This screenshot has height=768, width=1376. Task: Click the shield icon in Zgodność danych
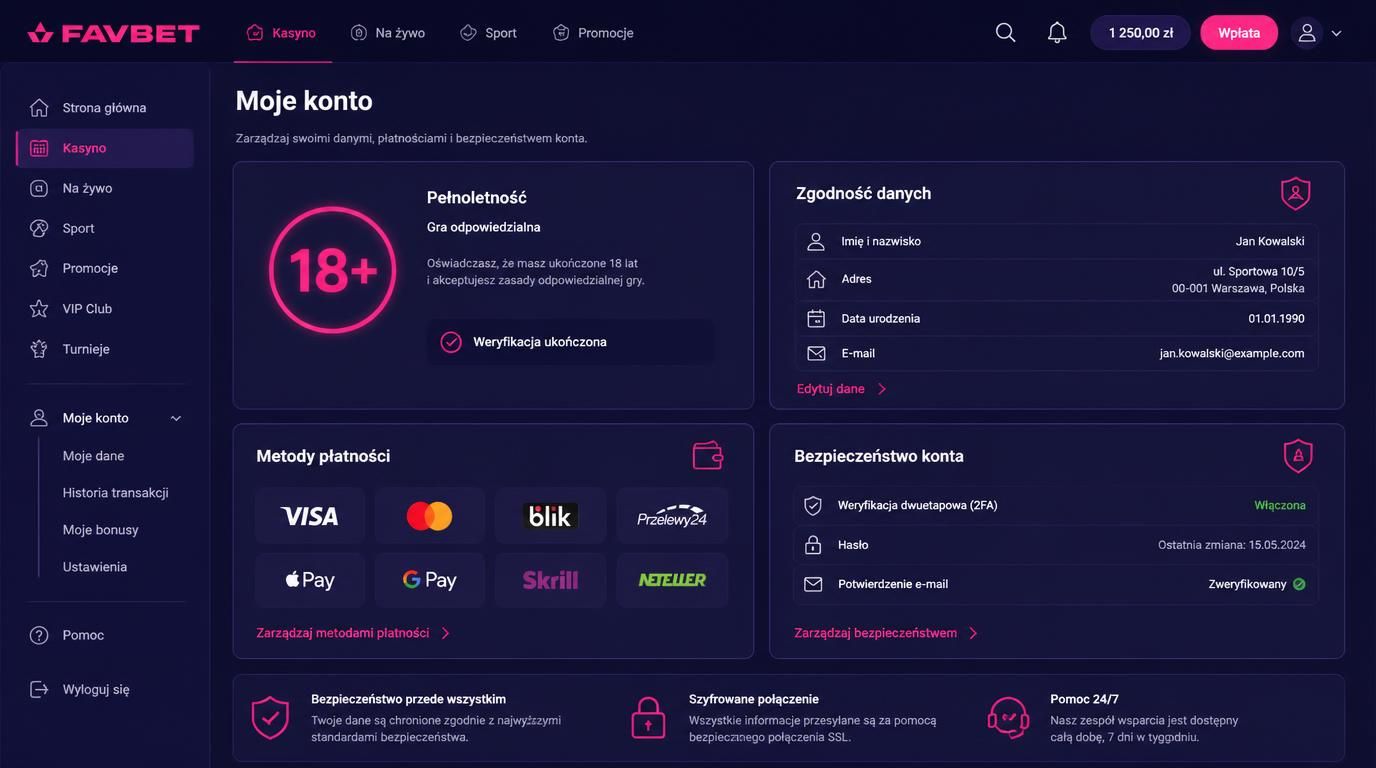pyautogui.click(x=1296, y=193)
